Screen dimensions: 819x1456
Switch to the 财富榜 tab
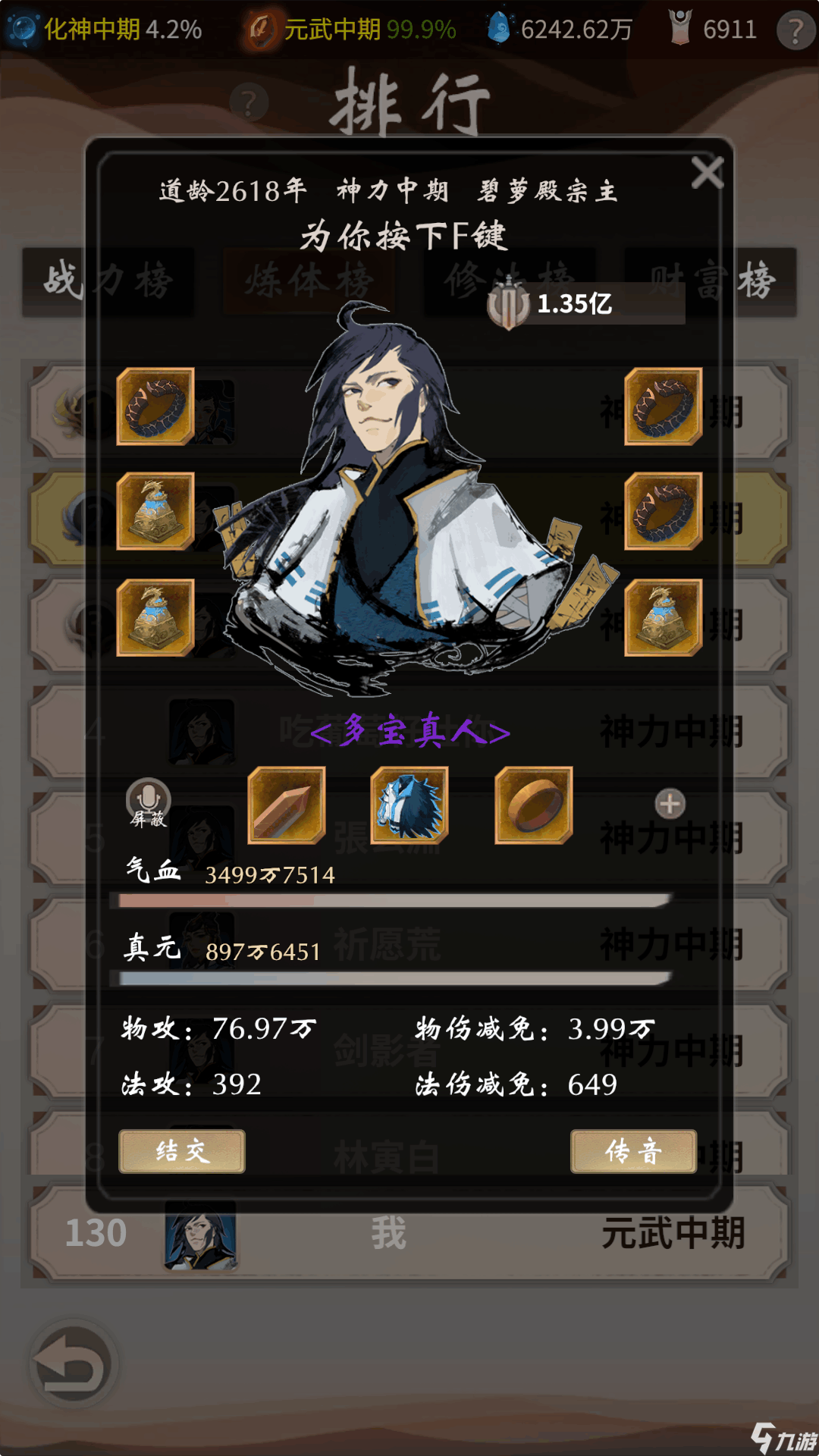[x=711, y=281]
